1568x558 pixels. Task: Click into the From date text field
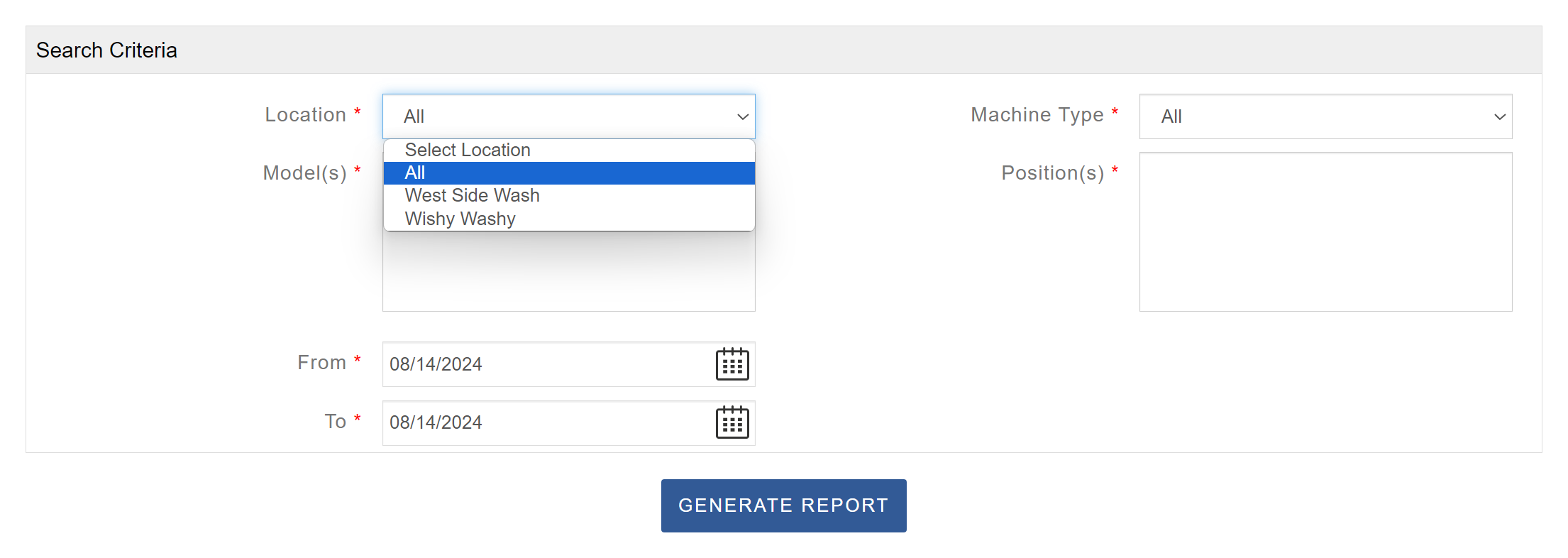click(x=546, y=364)
